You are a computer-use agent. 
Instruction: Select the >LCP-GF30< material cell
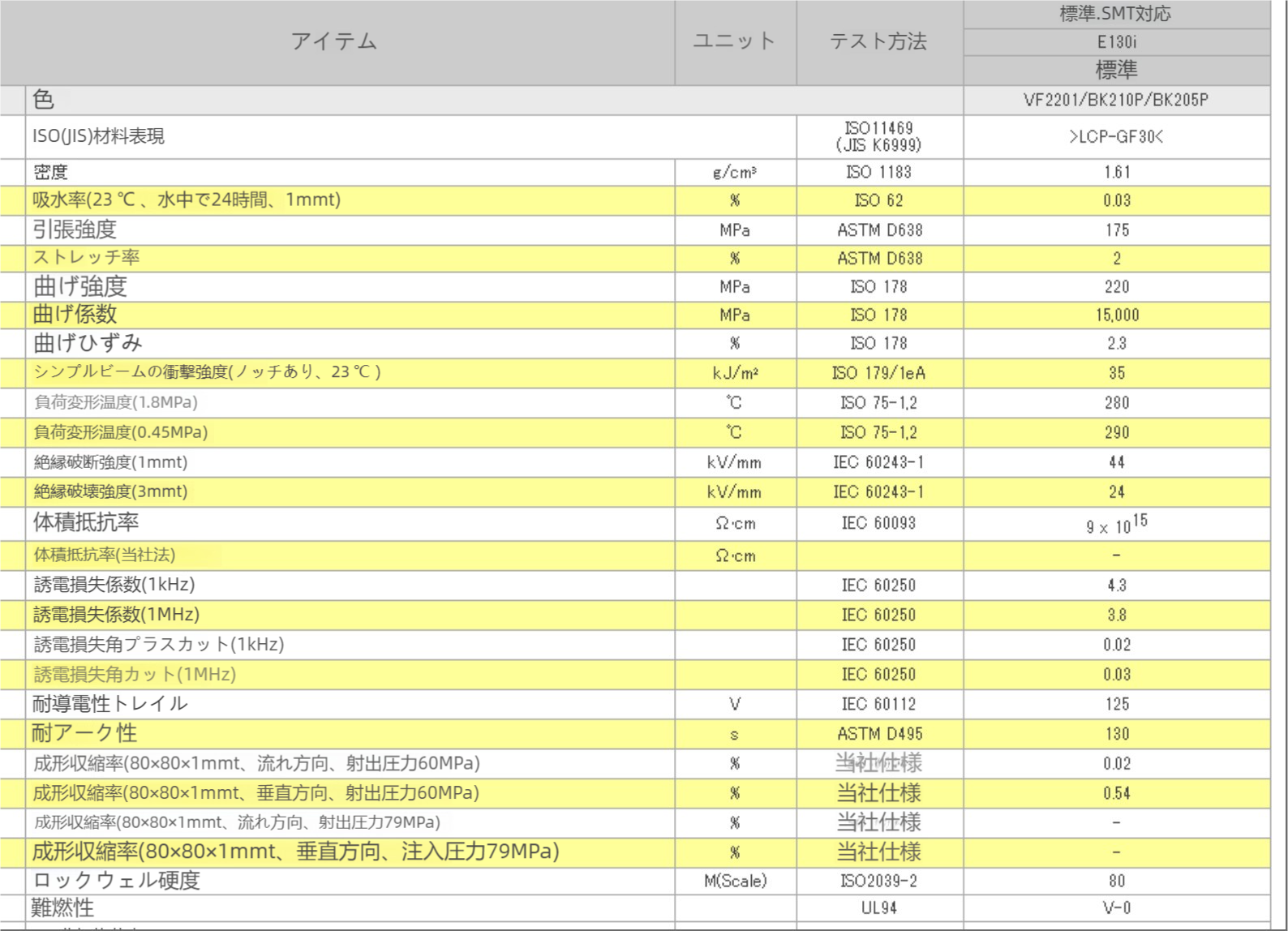1116,137
